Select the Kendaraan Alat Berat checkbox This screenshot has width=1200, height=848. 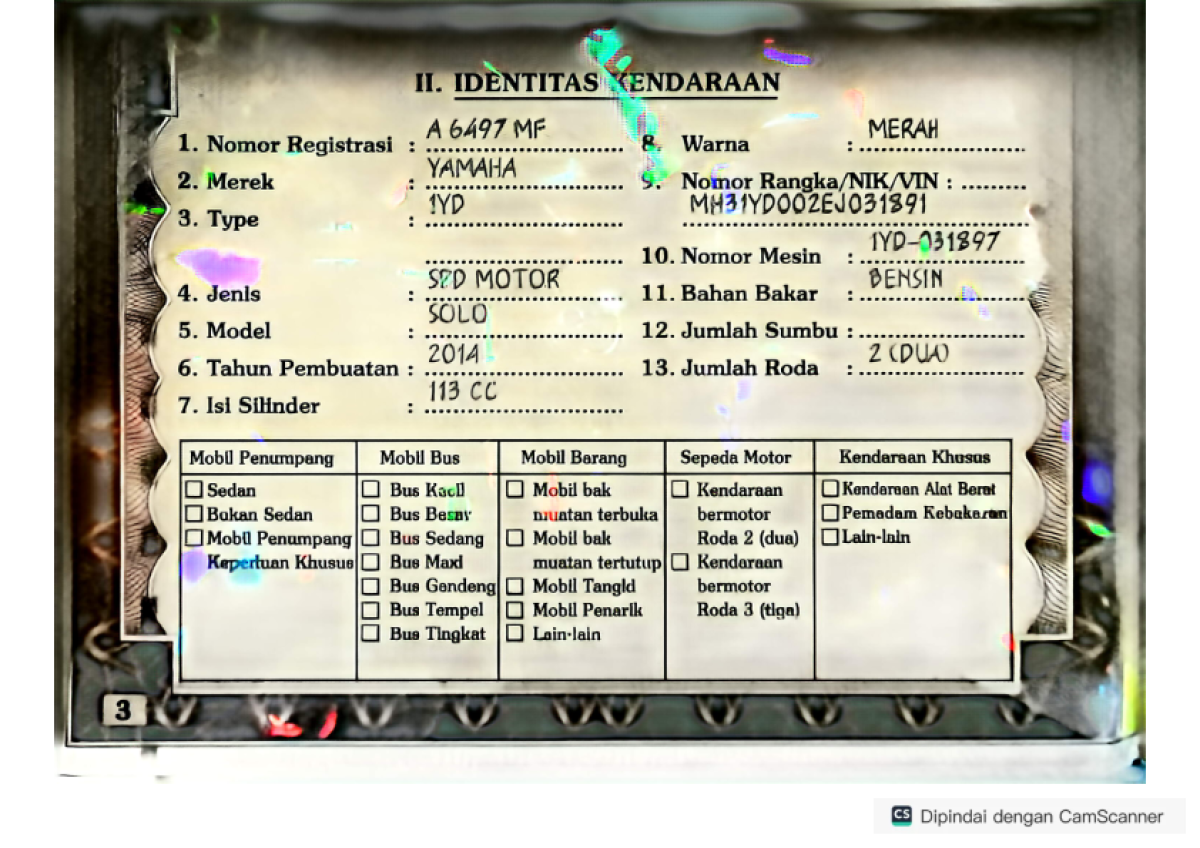coord(830,489)
